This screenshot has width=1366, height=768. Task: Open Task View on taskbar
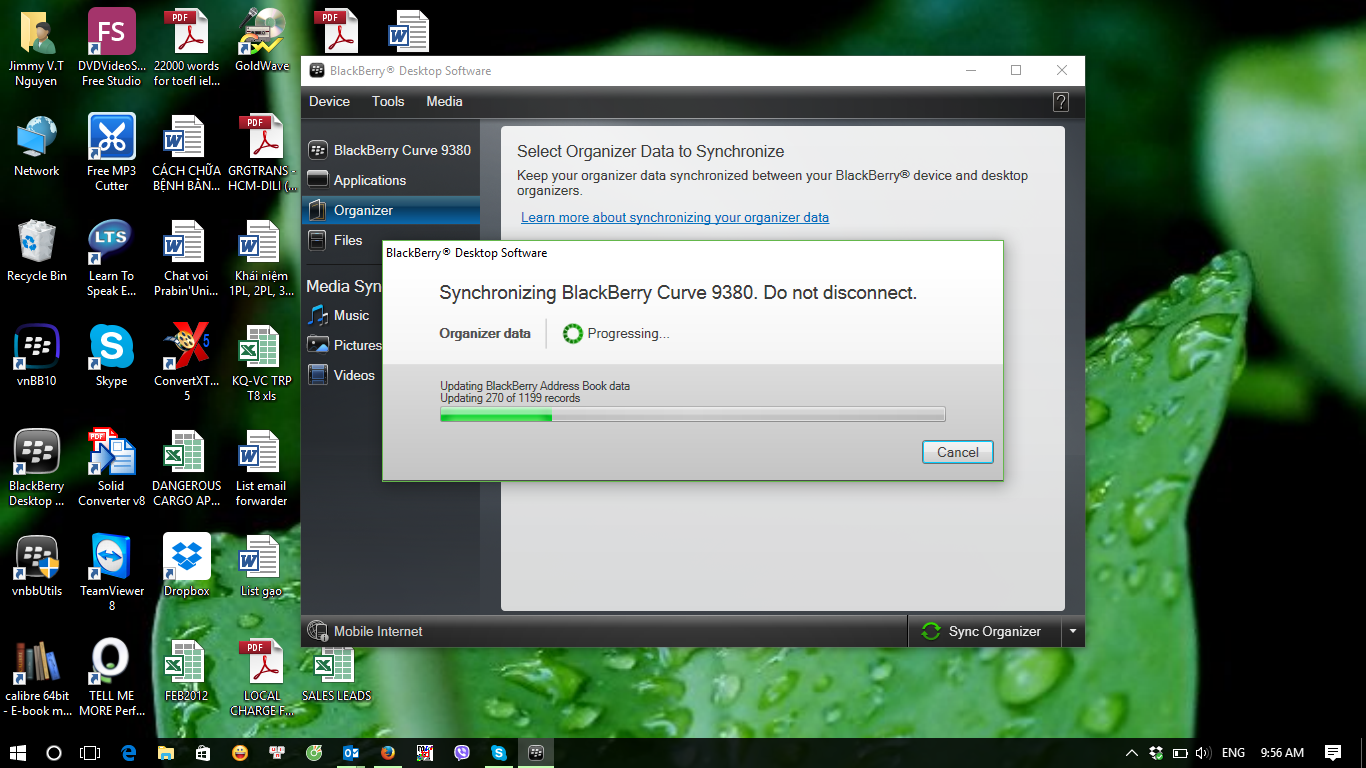[x=90, y=752]
